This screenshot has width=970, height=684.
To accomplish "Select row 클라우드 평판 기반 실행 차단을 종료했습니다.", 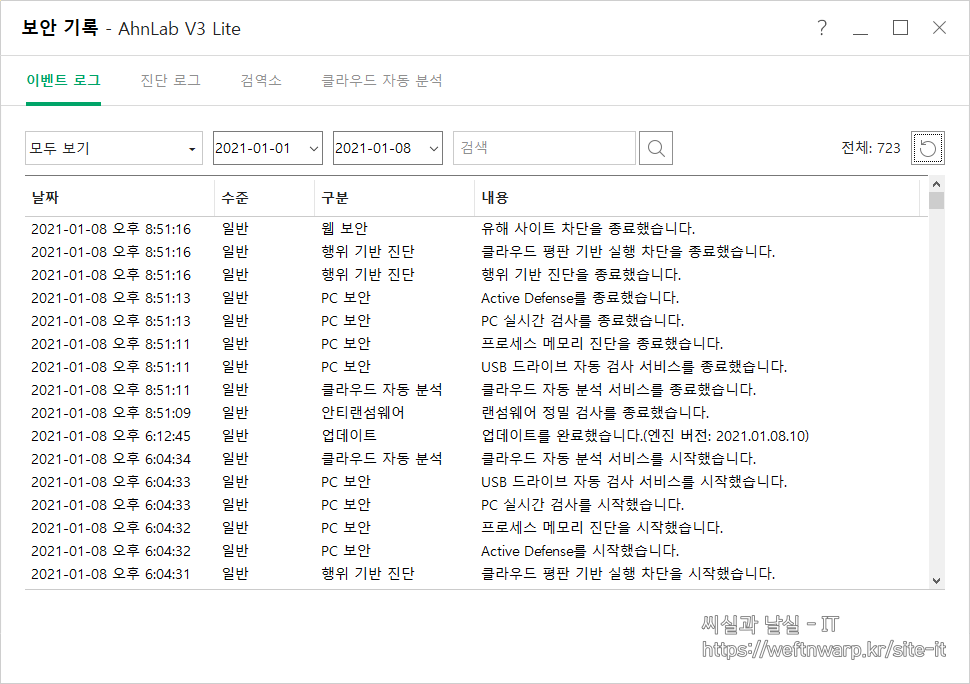I will pyautogui.click(x=476, y=252).
